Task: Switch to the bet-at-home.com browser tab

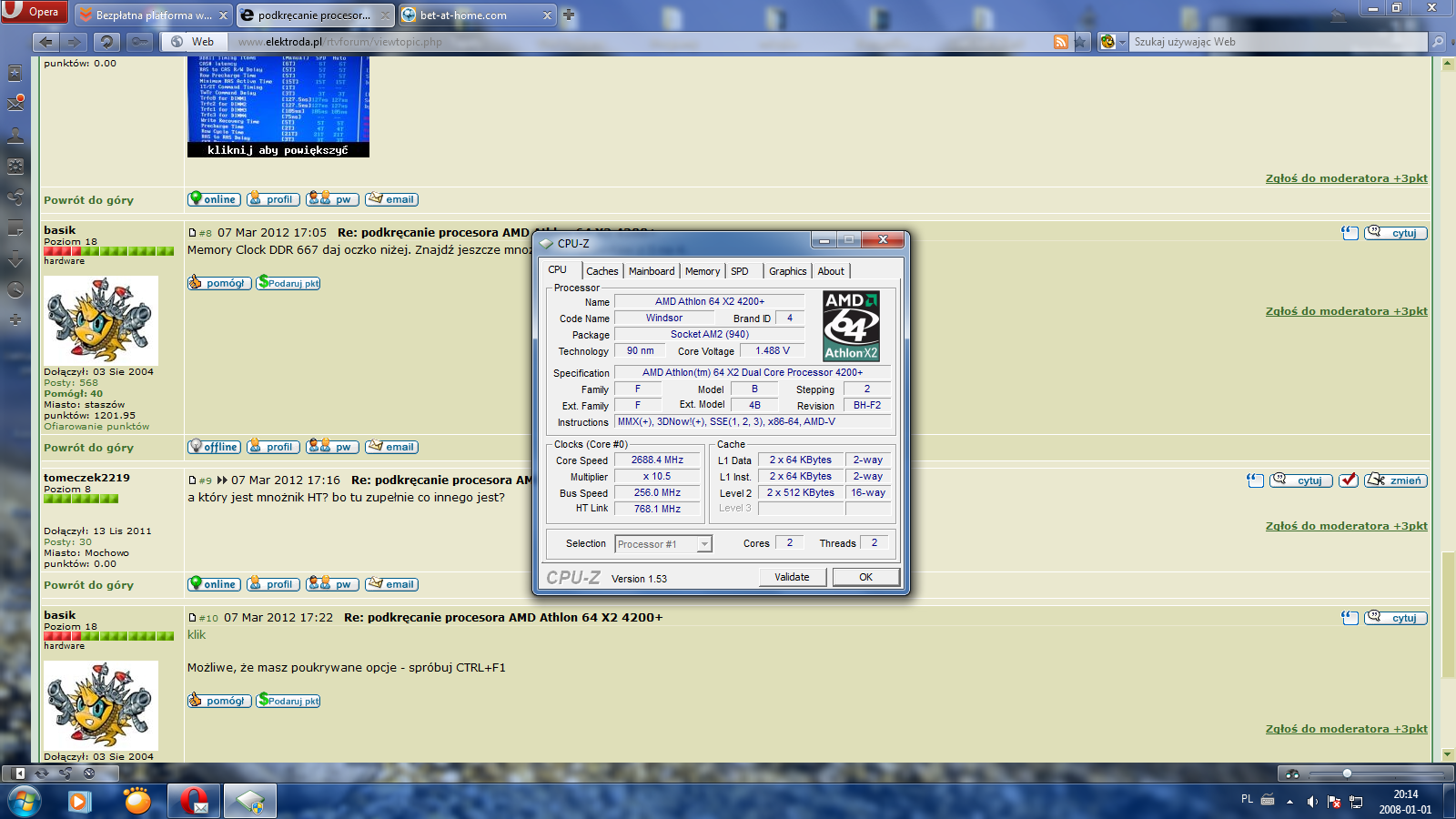Action: click(x=478, y=15)
